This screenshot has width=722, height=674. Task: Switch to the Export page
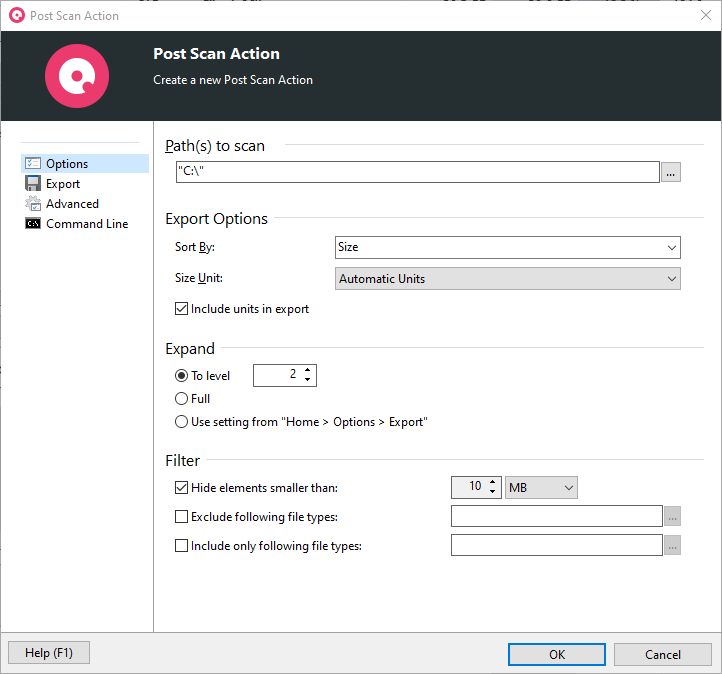tap(63, 184)
